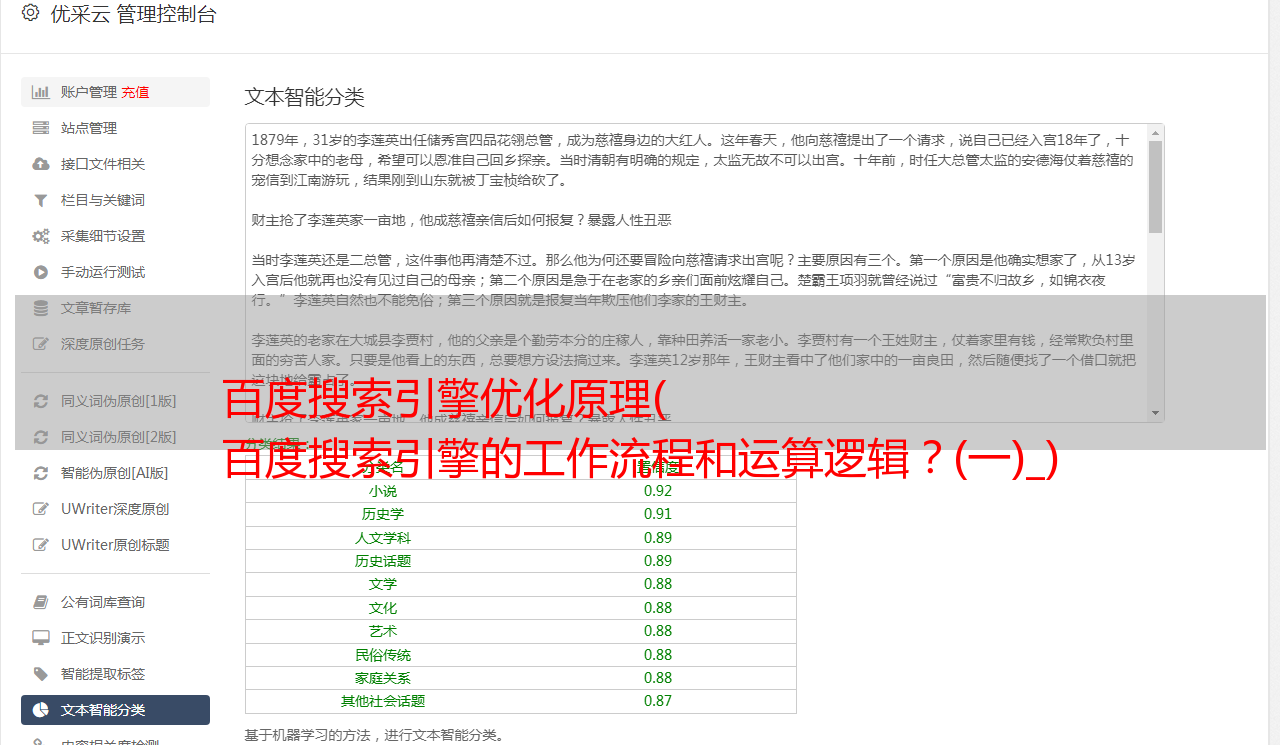Click the edit icon for UWriter深度原创

tap(41, 509)
